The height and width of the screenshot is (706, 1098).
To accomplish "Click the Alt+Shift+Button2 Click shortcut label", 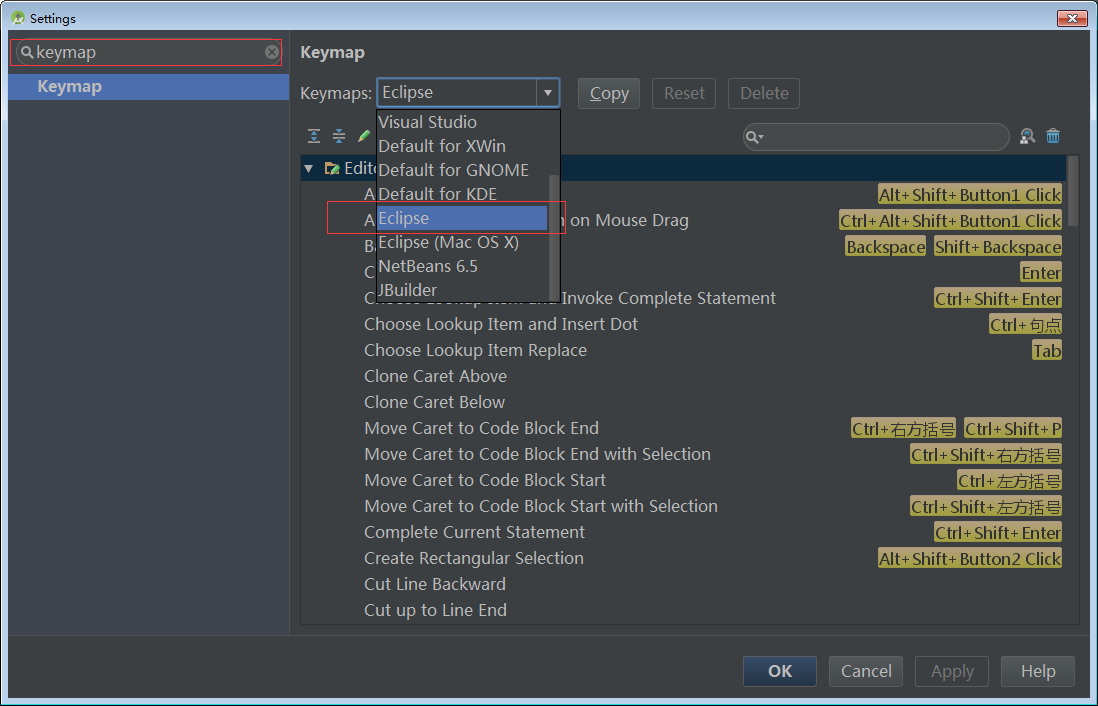I will (x=970, y=558).
